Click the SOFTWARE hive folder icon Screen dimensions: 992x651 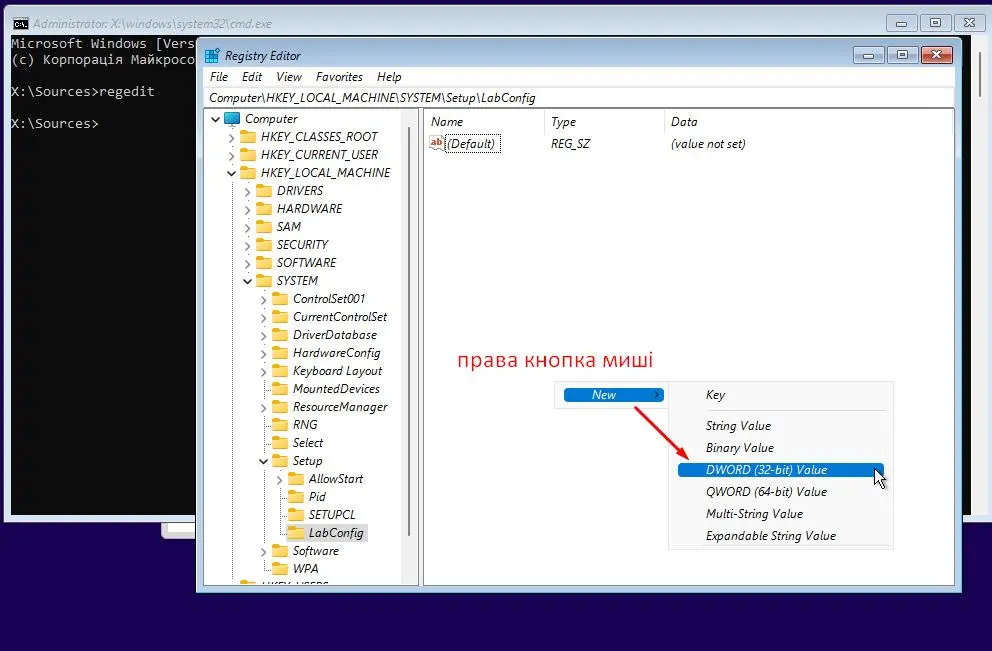point(264,263)
